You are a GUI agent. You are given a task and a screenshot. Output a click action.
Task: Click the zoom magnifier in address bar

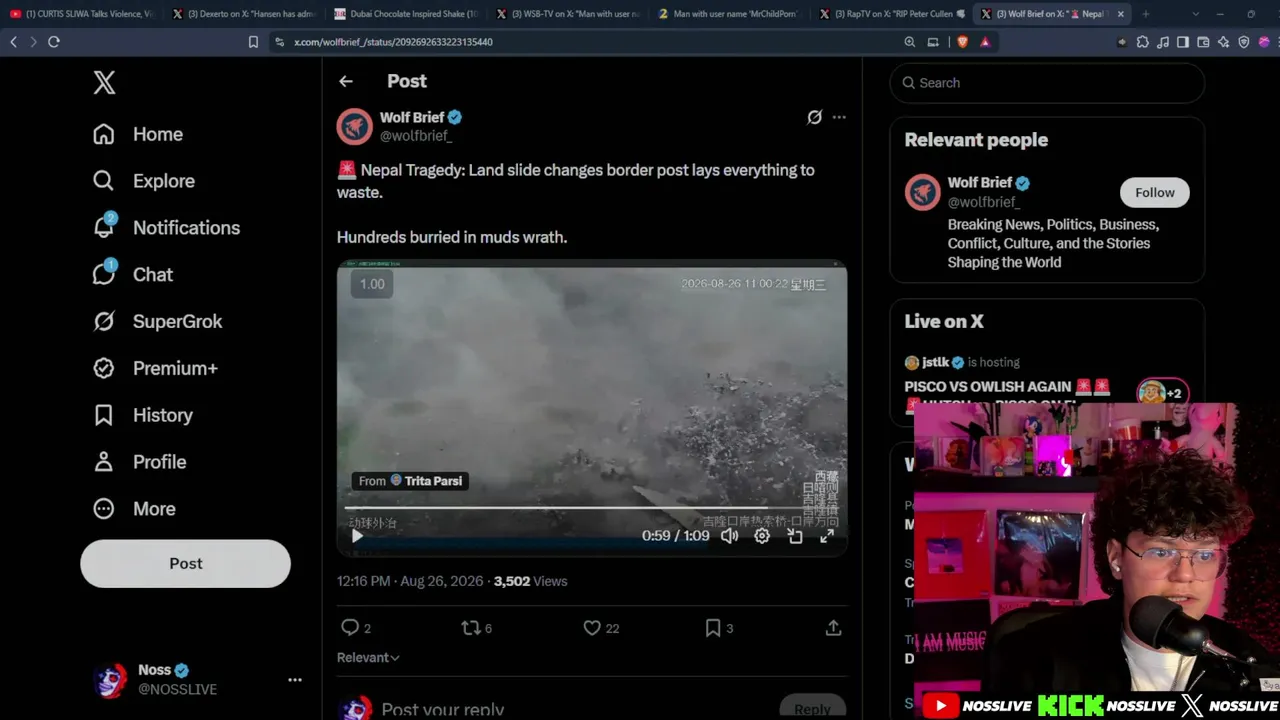pos(909,42)
